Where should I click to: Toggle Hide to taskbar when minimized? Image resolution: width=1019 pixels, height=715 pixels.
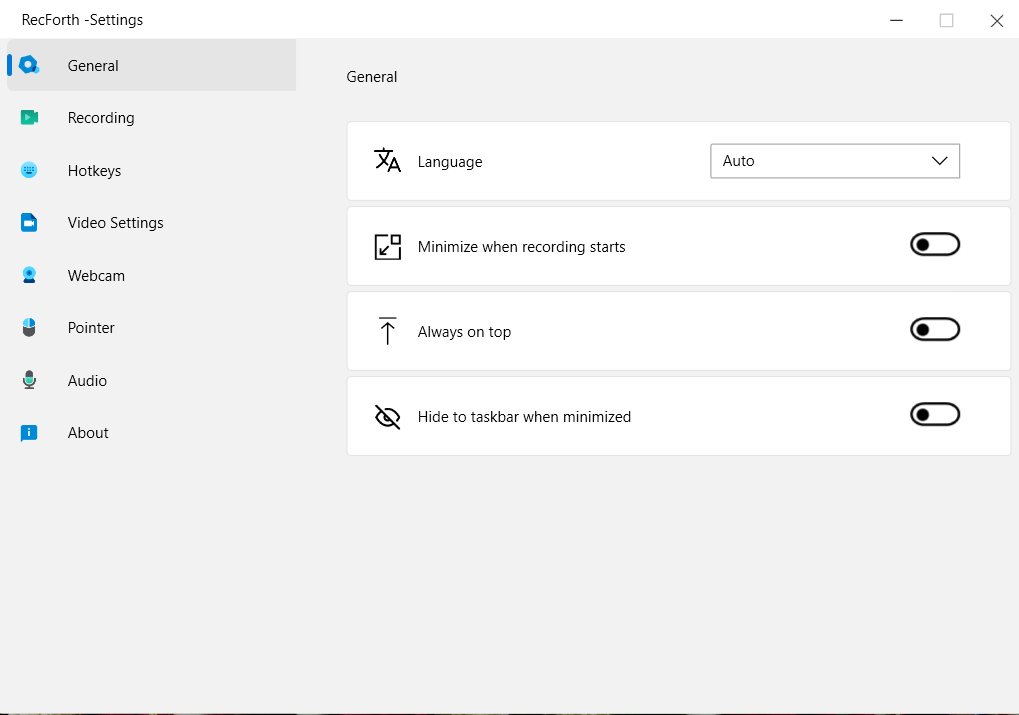[935, 415]
